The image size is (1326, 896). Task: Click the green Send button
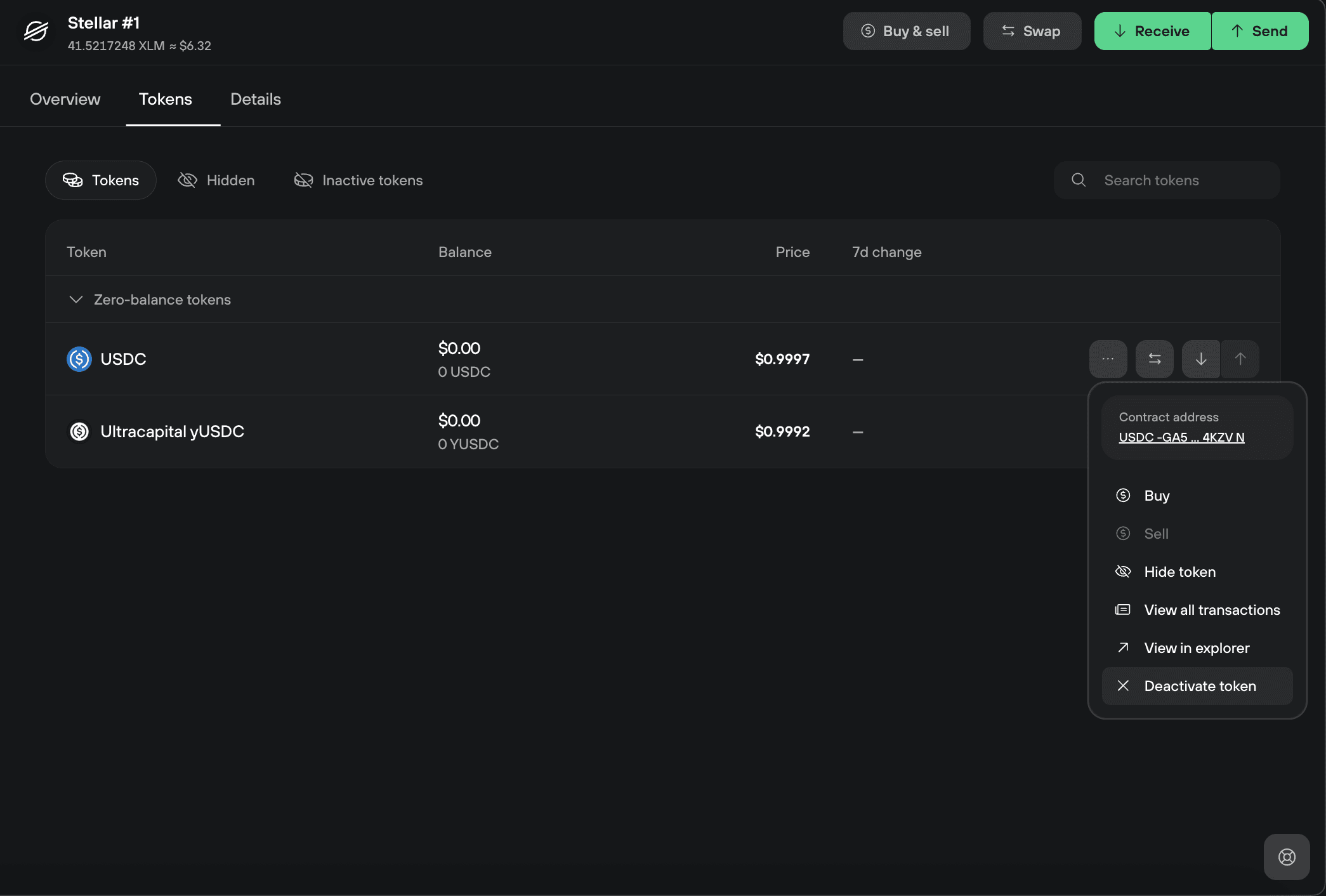1260,31
